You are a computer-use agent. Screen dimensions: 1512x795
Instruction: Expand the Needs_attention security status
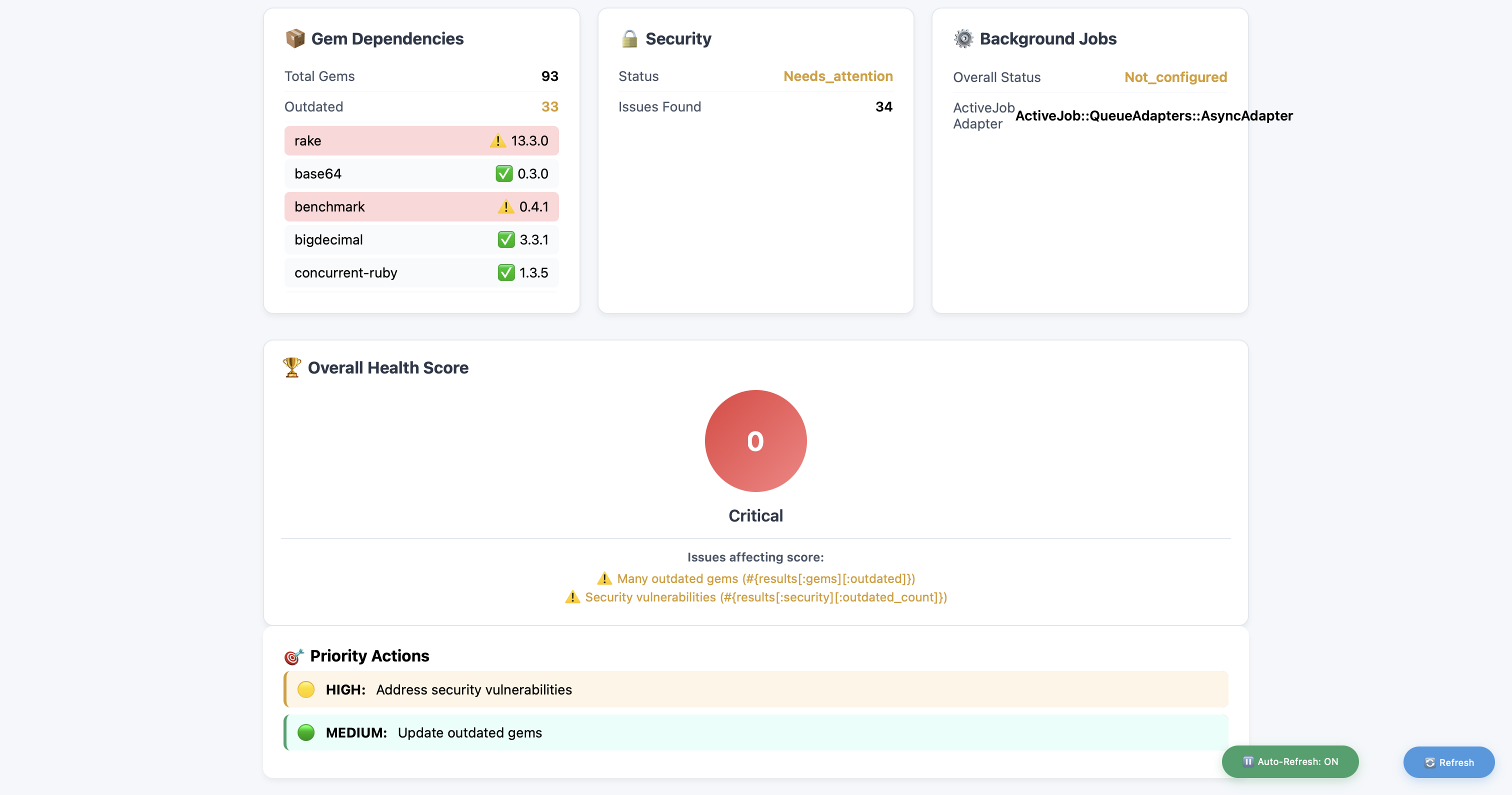[837, 75]
